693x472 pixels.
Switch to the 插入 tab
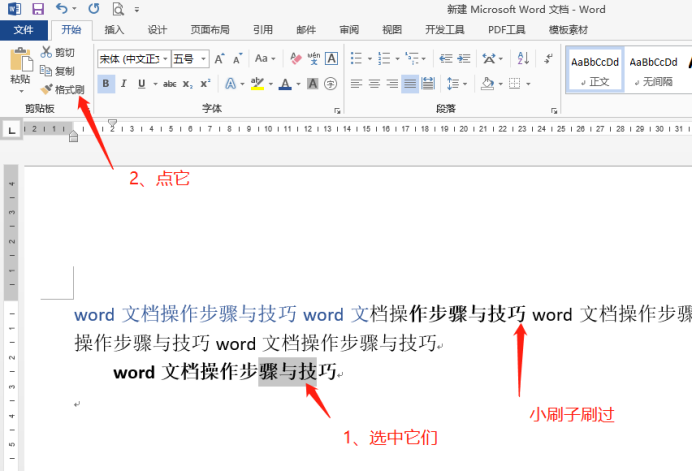114,30
